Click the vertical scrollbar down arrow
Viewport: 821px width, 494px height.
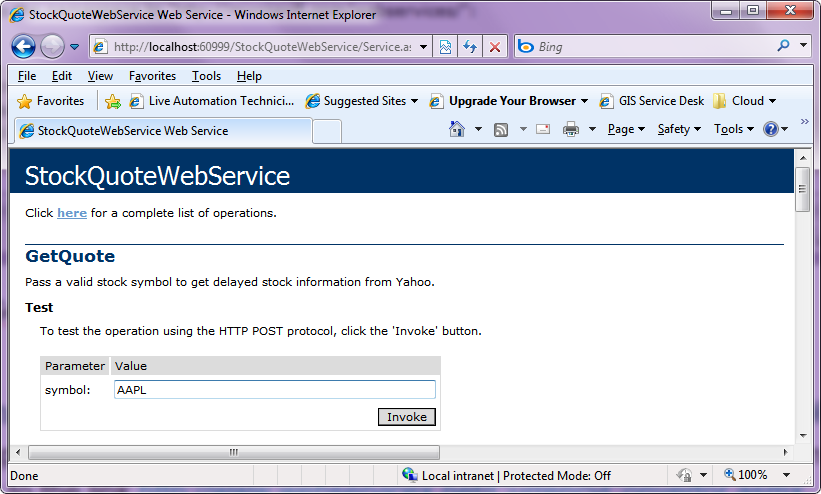(803, 436)
